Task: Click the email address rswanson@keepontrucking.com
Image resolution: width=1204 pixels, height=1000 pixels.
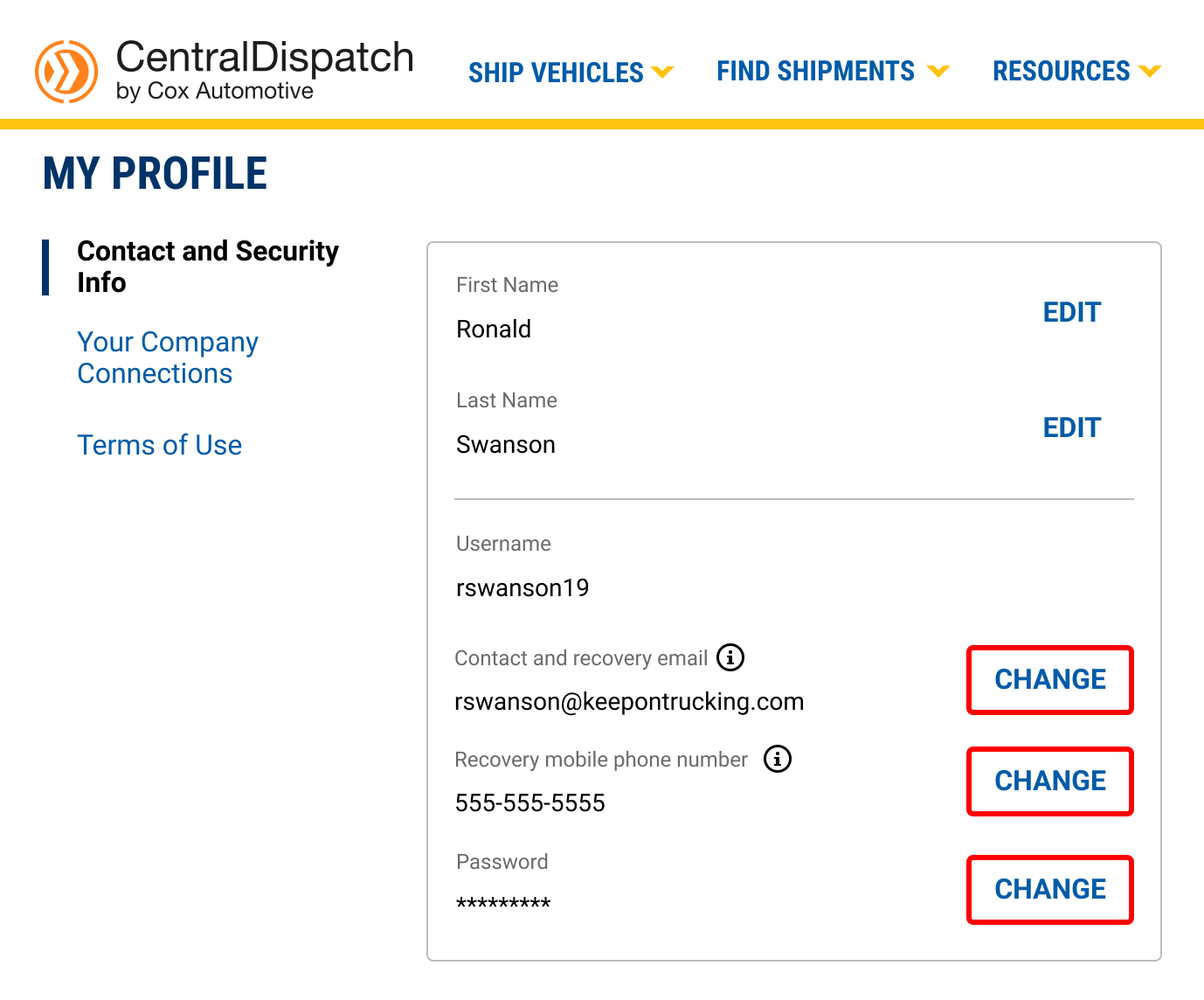Action: [629, 702]
